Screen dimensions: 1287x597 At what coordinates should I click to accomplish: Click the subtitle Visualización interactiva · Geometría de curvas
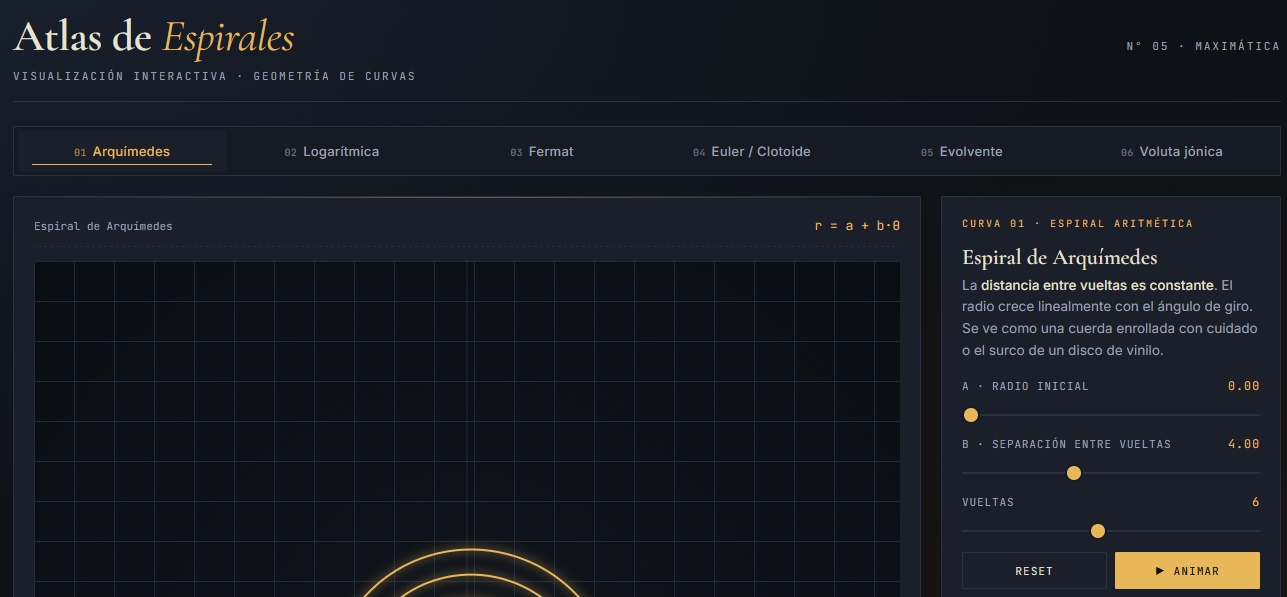tap(214, 76)
